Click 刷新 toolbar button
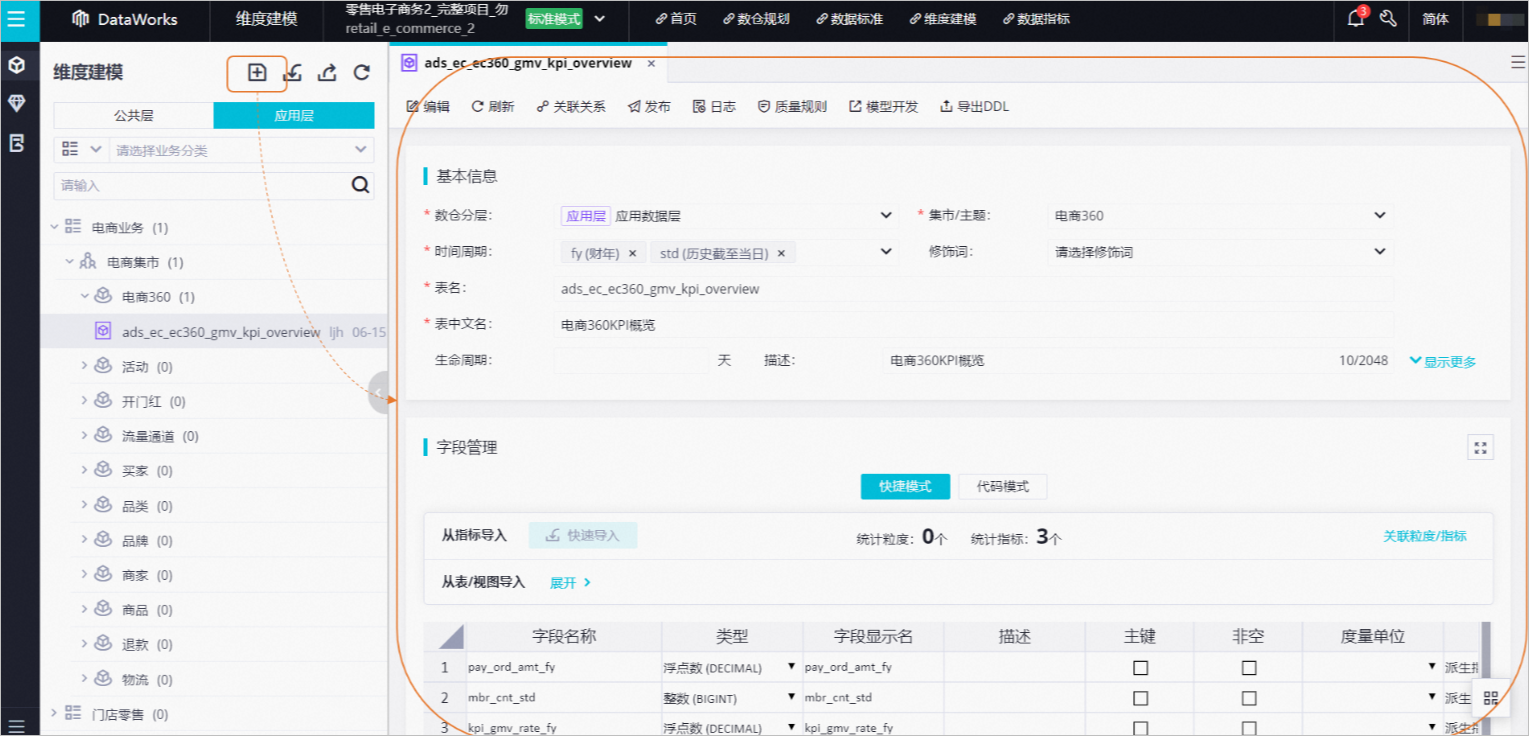The width and height of the screenshot is (1529, 736). tap(493, 106)
